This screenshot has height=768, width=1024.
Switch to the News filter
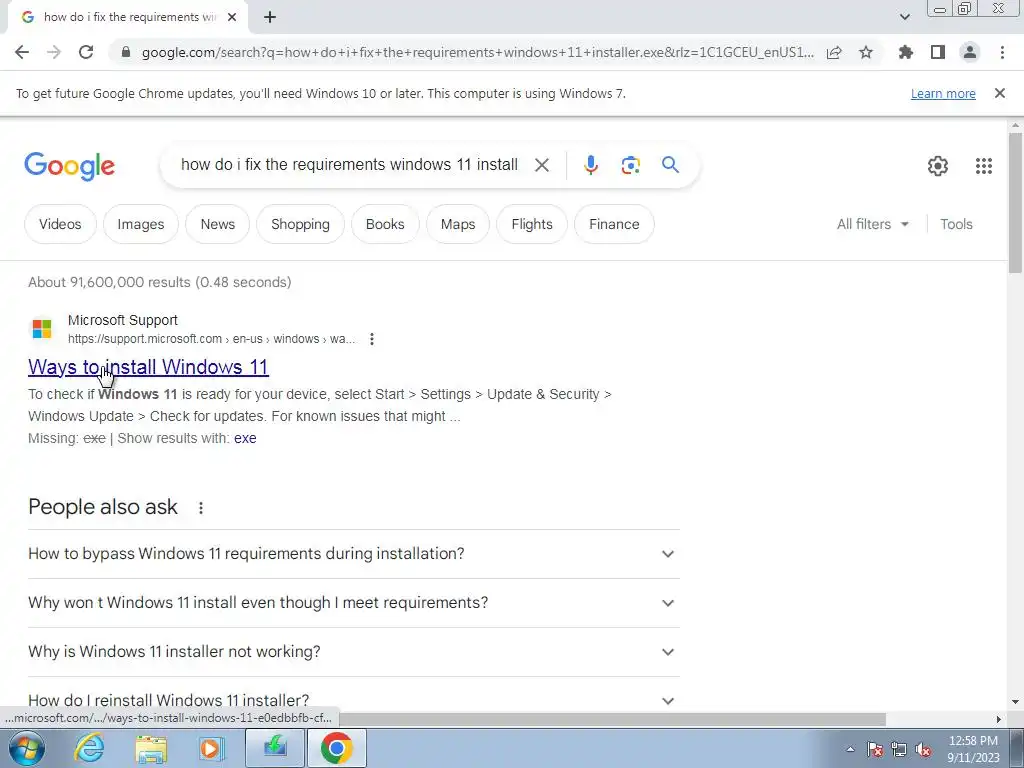tap(217, 224)
